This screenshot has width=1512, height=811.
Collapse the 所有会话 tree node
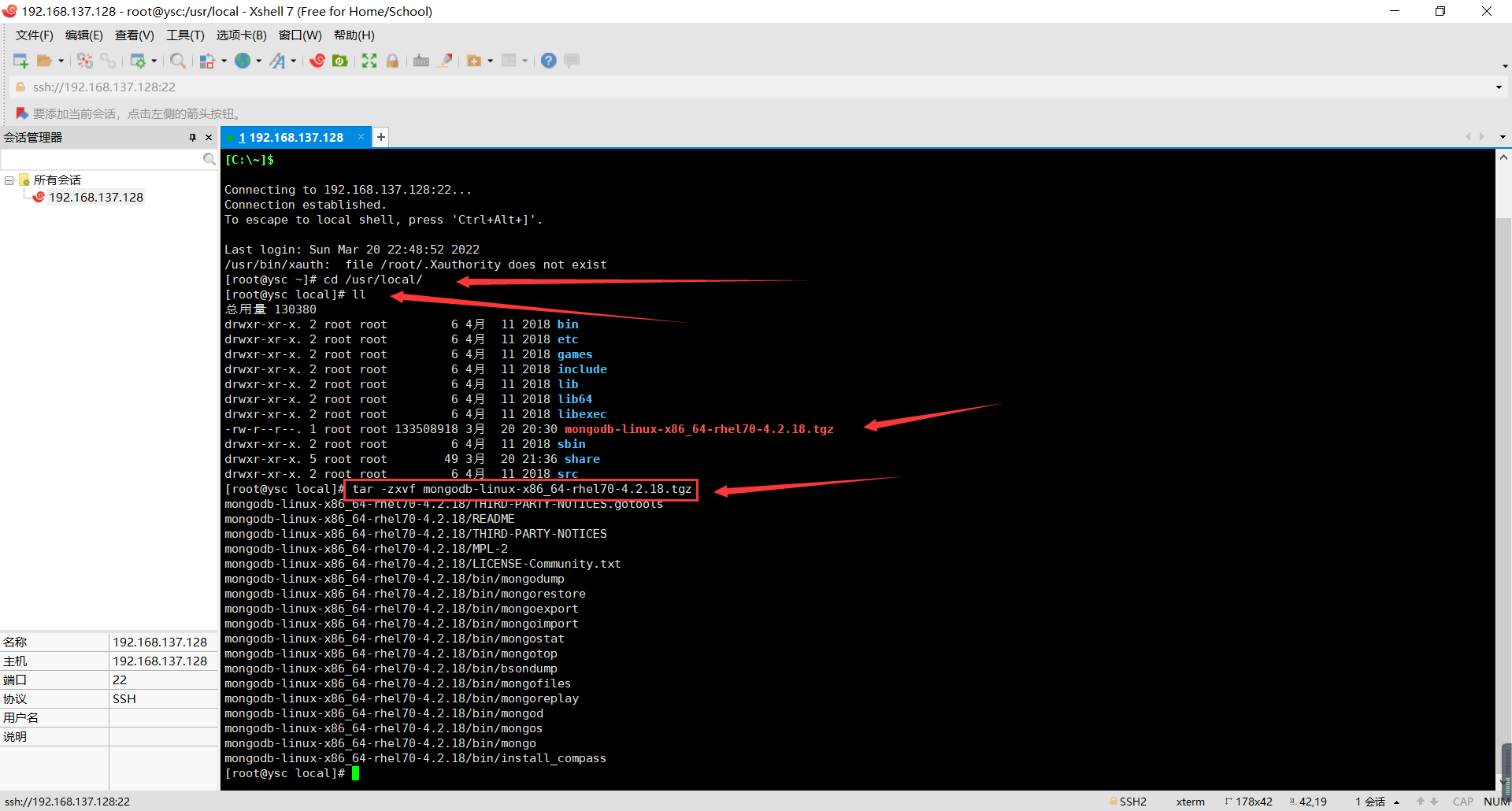9,180
